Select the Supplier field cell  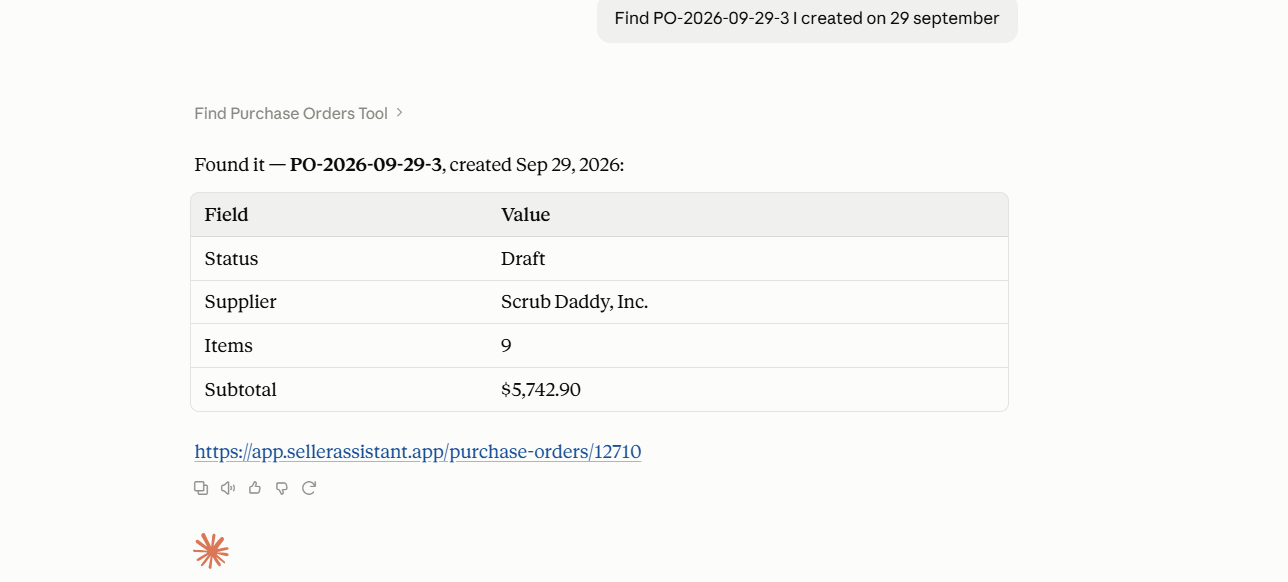pos(240,302)
